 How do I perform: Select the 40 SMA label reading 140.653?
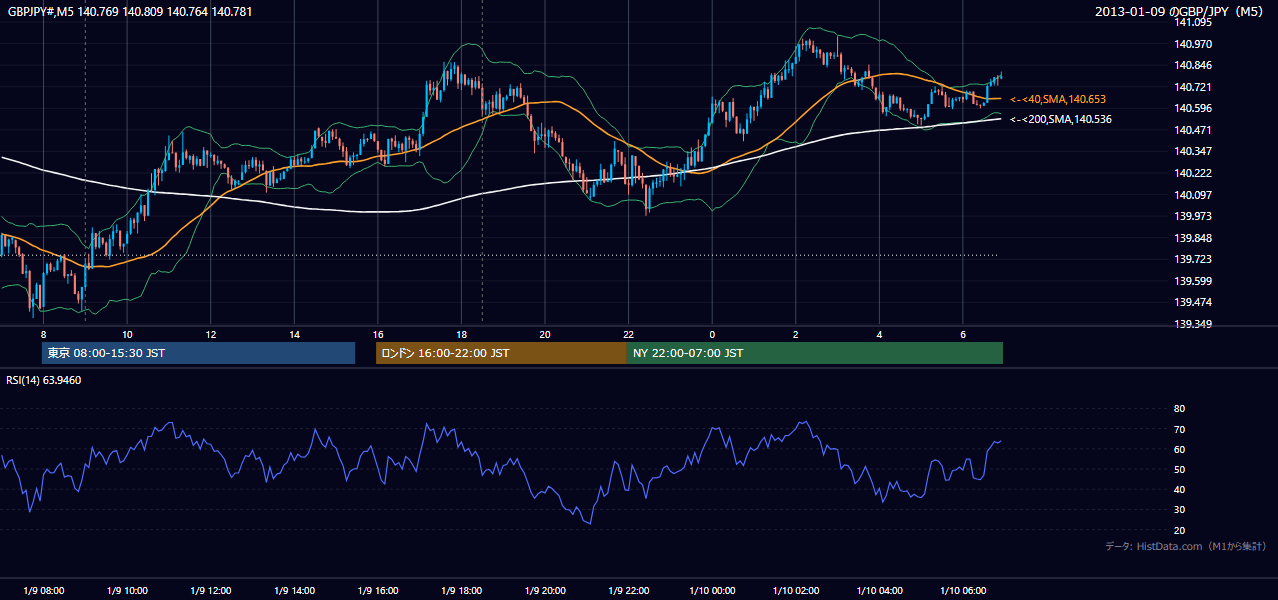coord(1058,99)
